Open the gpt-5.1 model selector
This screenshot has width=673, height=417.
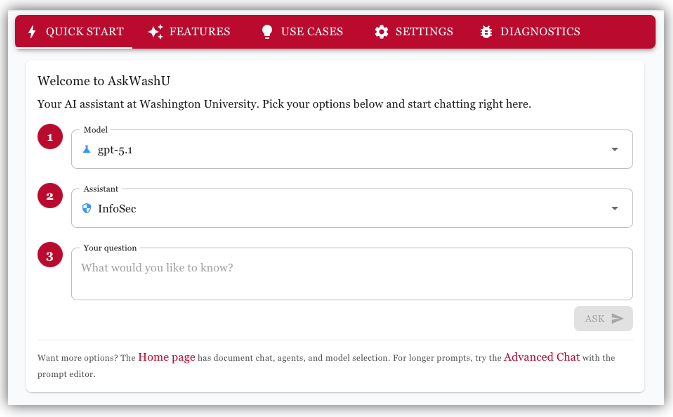[350, 149]
